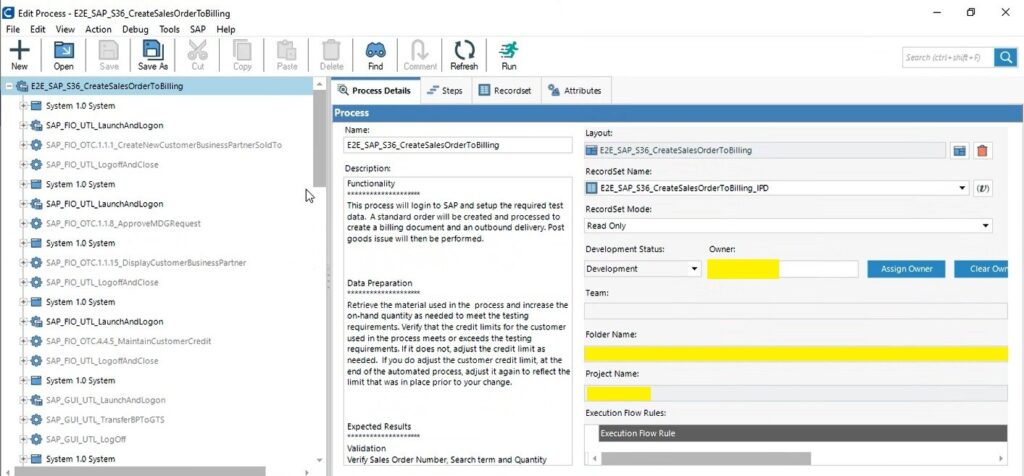Switch to the Attributes tab
Screen dimensions: 1024x476
(575, 91)
